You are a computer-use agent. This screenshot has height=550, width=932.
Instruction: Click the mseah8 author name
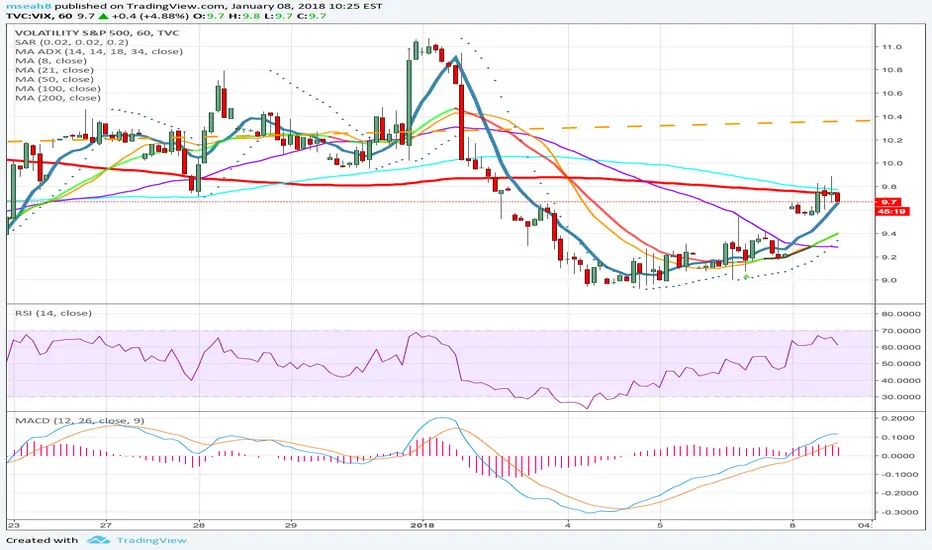(x=30, y=6)
